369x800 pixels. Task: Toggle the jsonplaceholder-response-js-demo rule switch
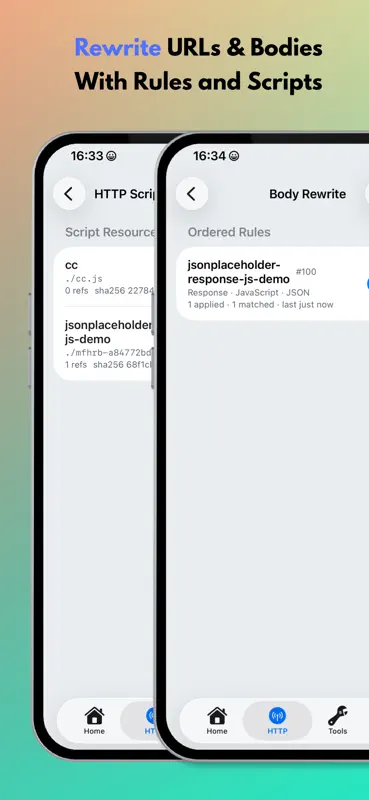[367, 284]
